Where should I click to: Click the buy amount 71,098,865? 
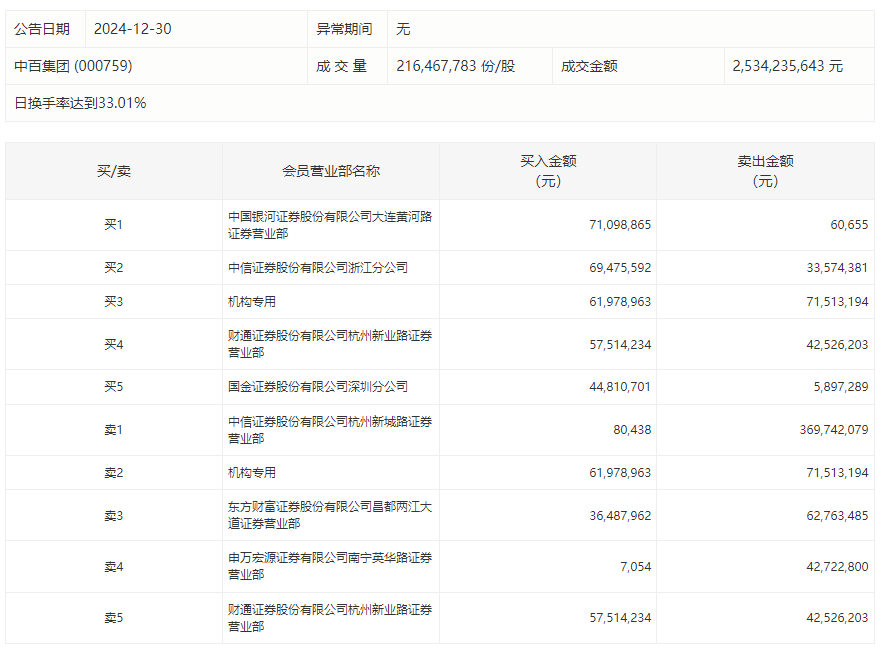(x=620, y=225)
